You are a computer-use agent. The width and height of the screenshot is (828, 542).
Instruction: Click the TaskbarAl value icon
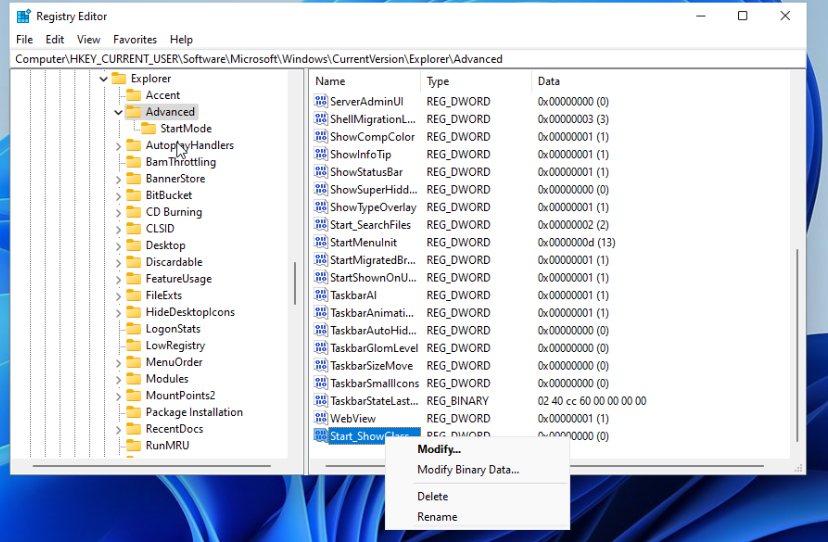321,295
